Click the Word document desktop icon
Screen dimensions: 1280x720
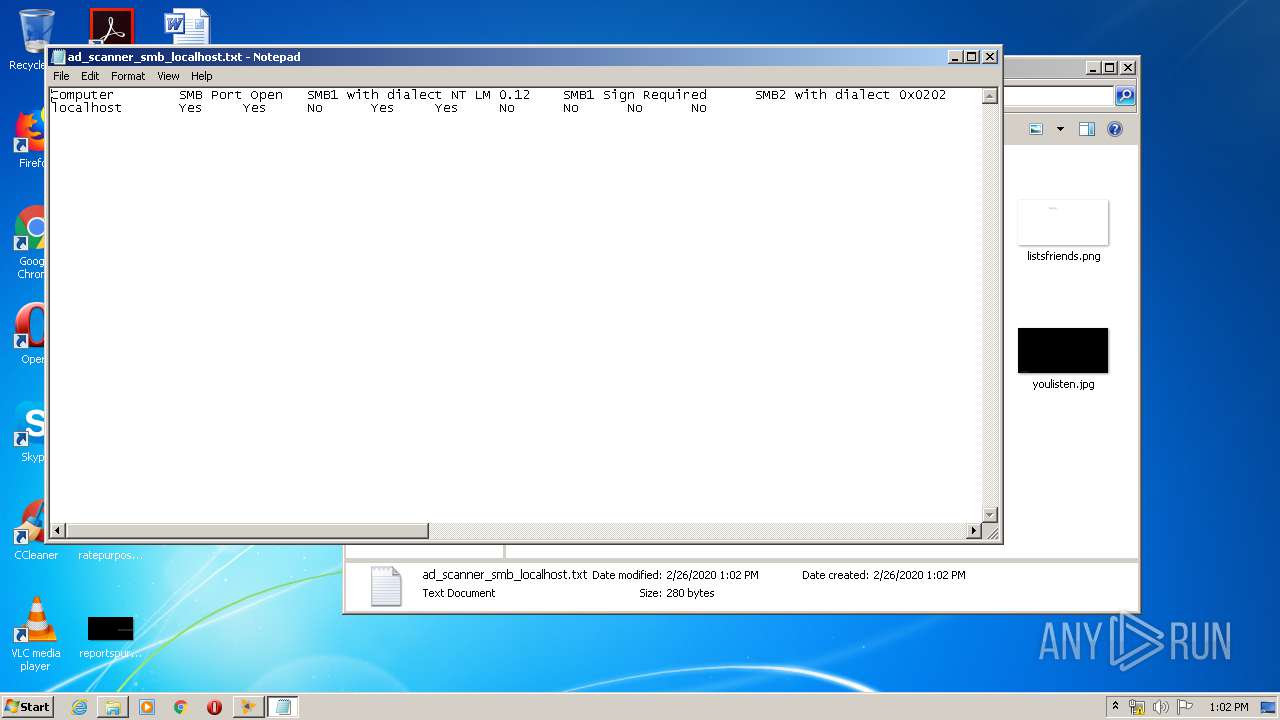(187, 27)
